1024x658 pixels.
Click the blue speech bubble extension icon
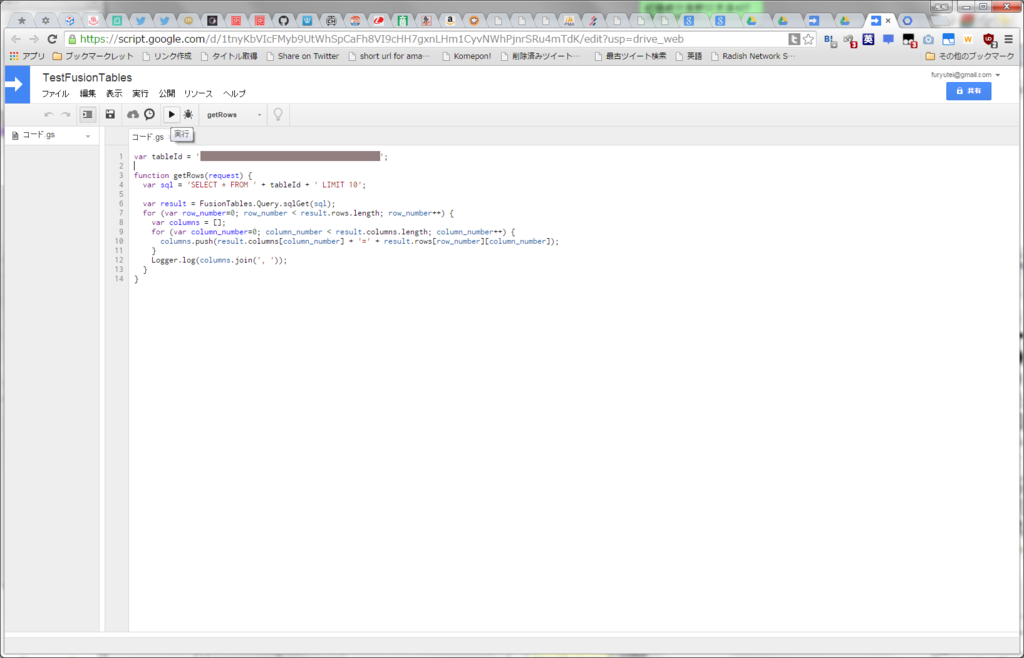click(888, 39)
